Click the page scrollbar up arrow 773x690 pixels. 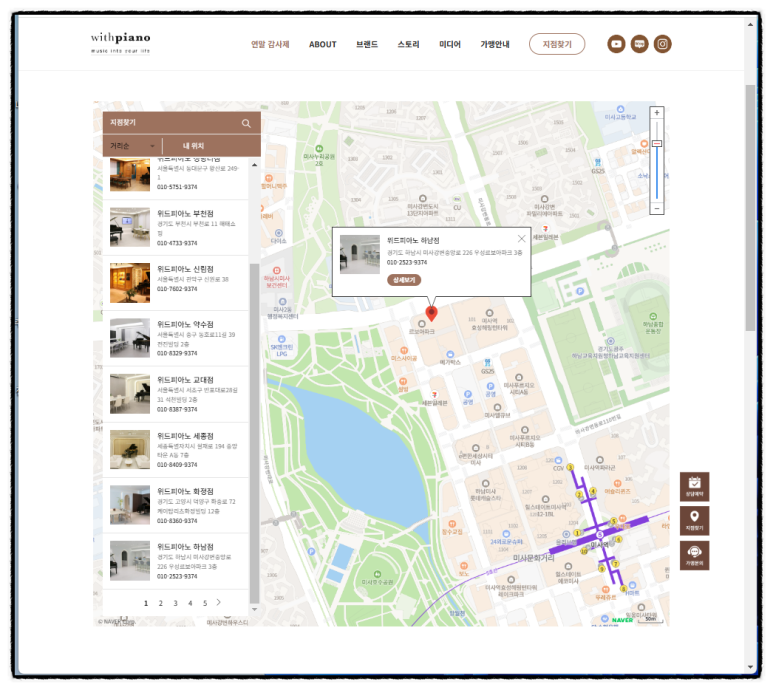750,24
